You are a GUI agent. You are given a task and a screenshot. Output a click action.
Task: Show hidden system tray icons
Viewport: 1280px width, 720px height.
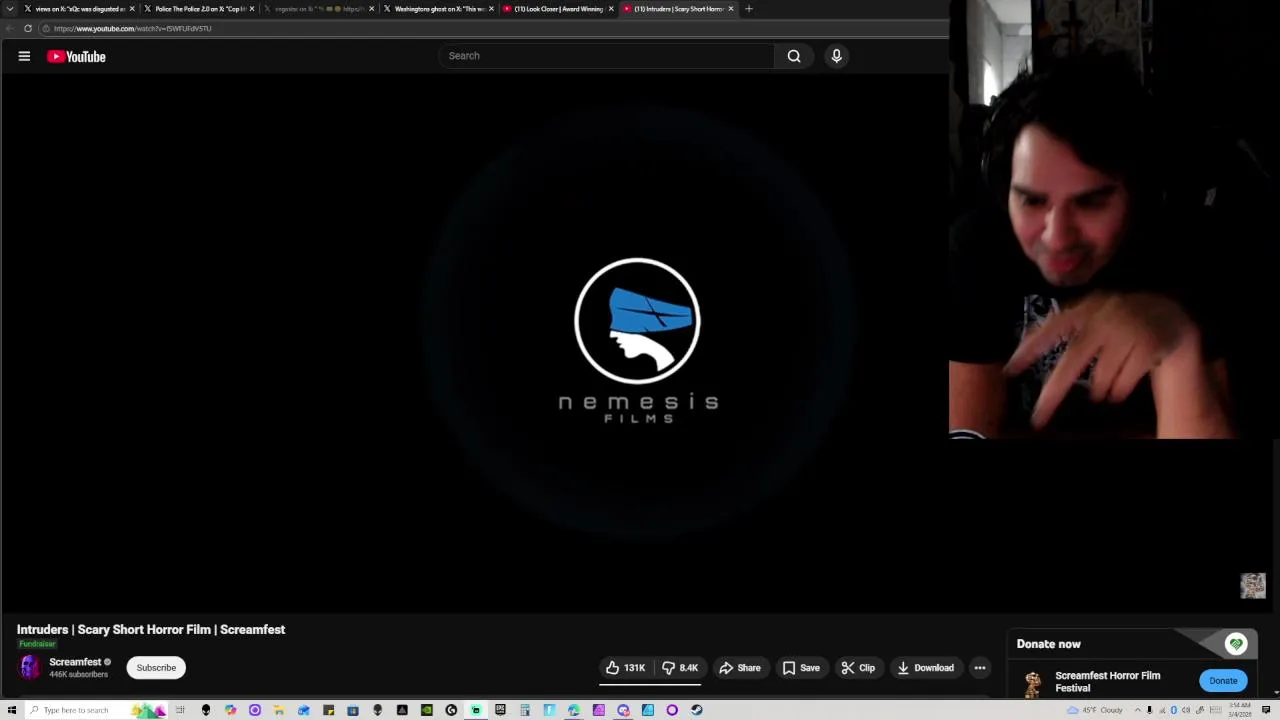(x=1138, y=710)
